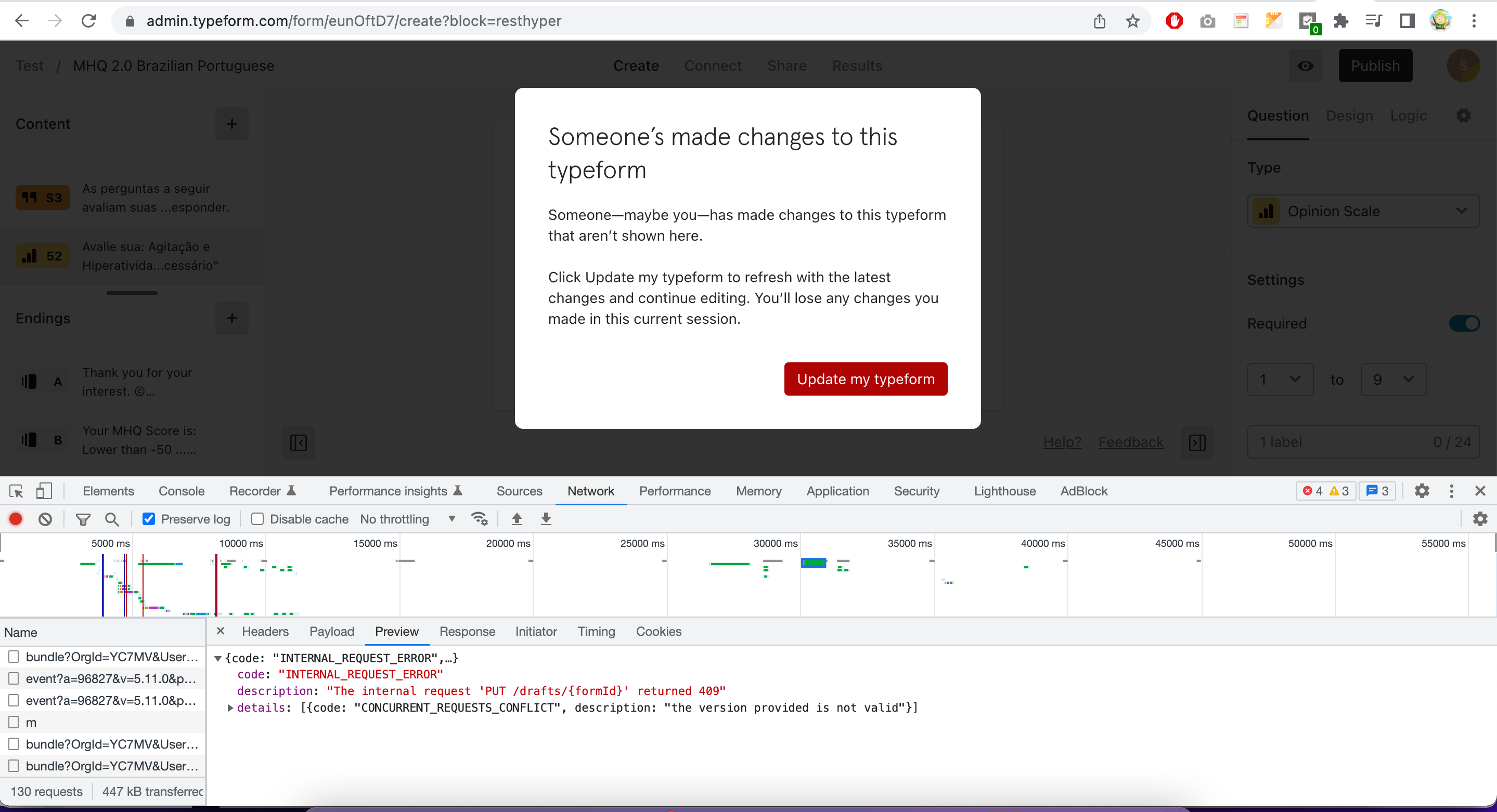The image size is (1497, 812).
Task: Select question 52 Avalie sua: Agitação
Action: click(x=131, y=256)
